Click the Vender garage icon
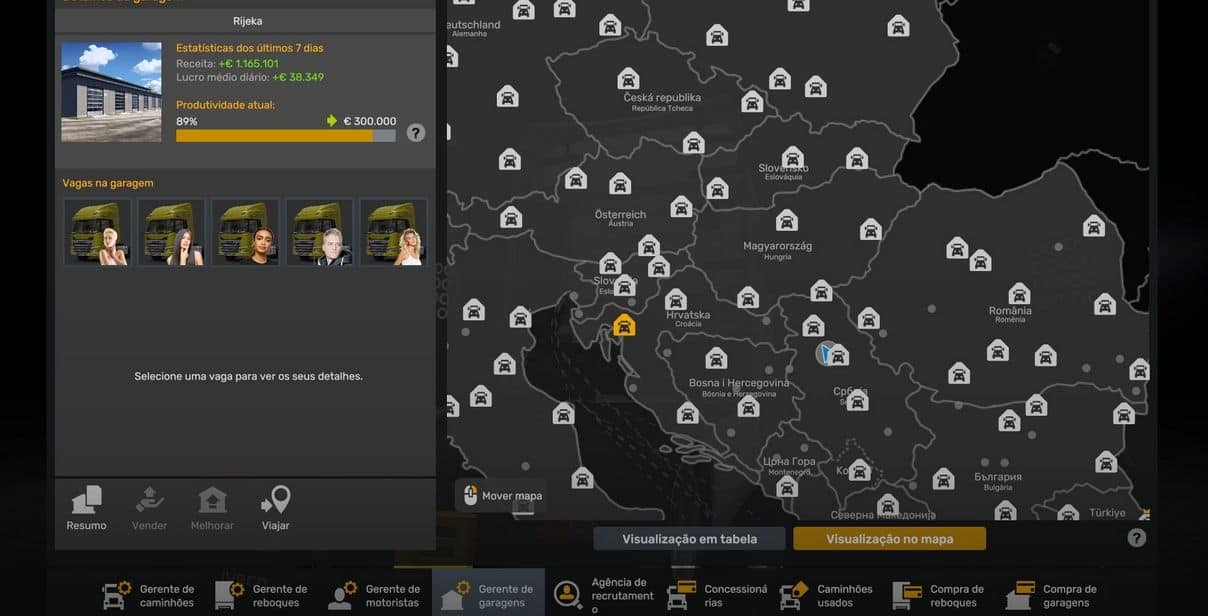The width and height of the screenshot is (1208, 616). click(149, 500)
